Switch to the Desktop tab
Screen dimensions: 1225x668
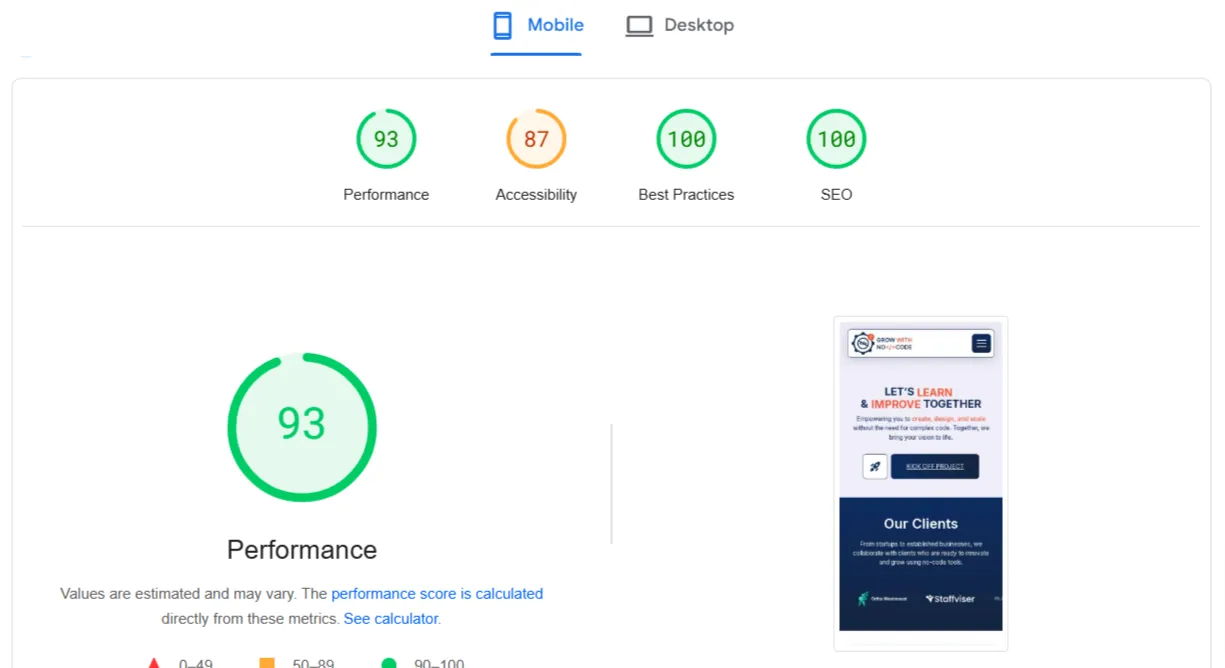(x=680, y=26)
